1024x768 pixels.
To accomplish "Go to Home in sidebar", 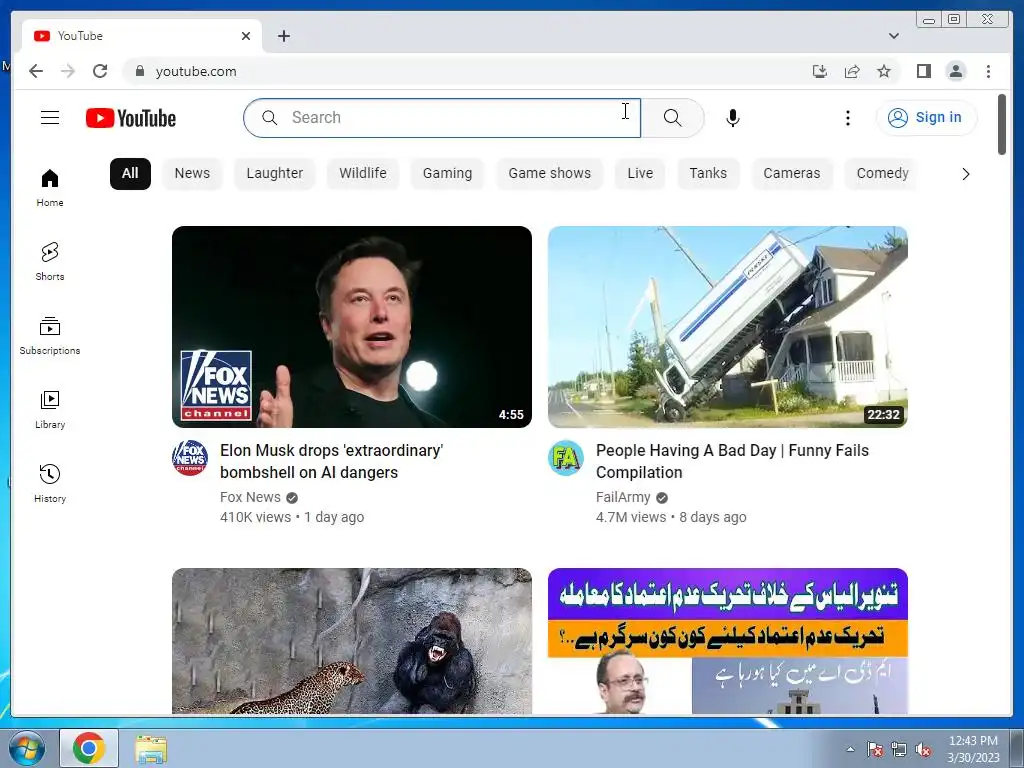I will [x=50, y=187].
